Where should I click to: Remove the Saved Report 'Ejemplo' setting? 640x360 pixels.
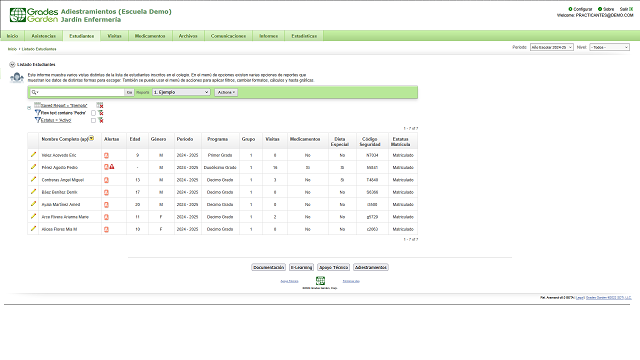[x=100, y=106]
